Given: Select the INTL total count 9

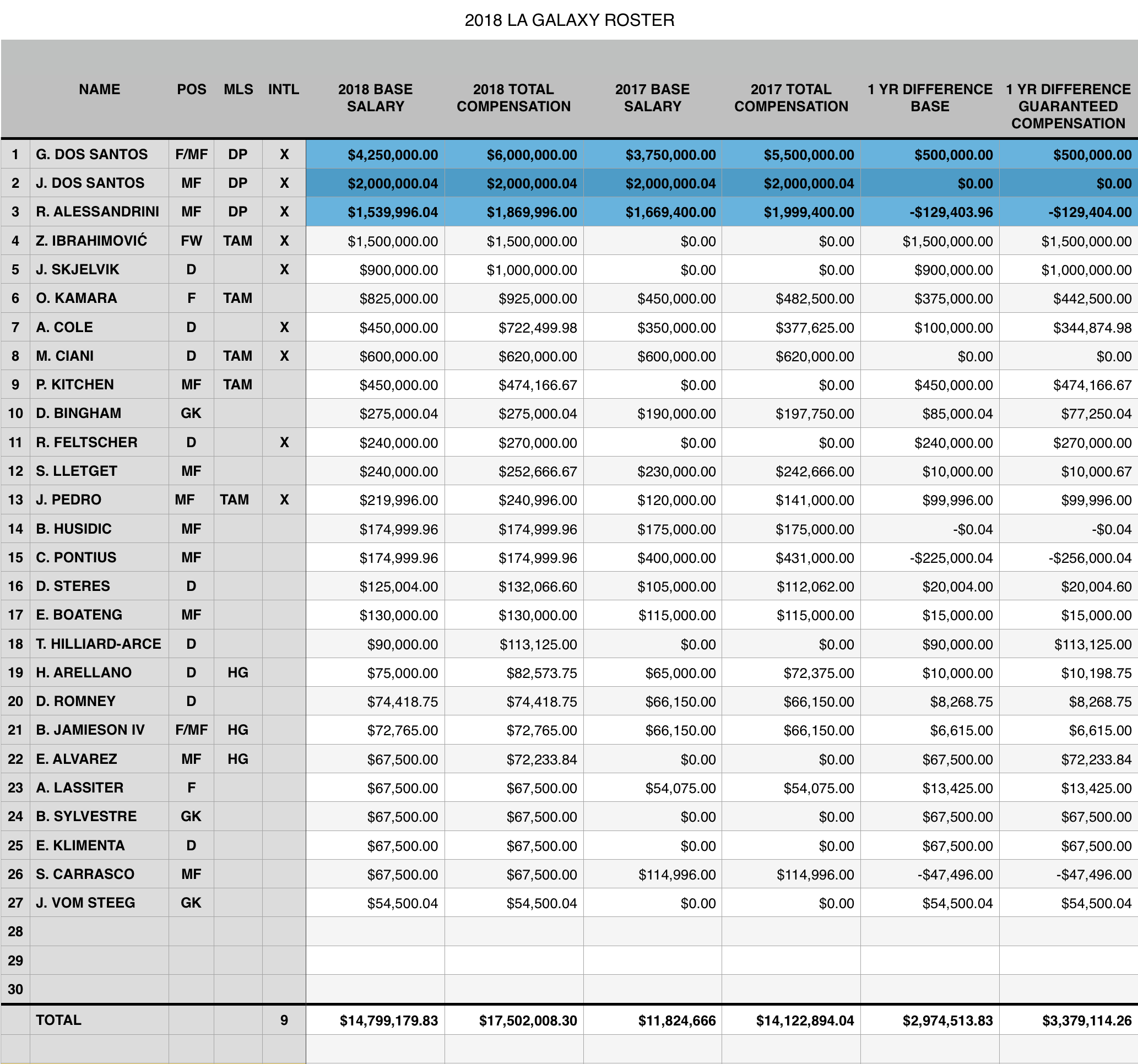Looking at the screenshot, I should point(284,1020).
